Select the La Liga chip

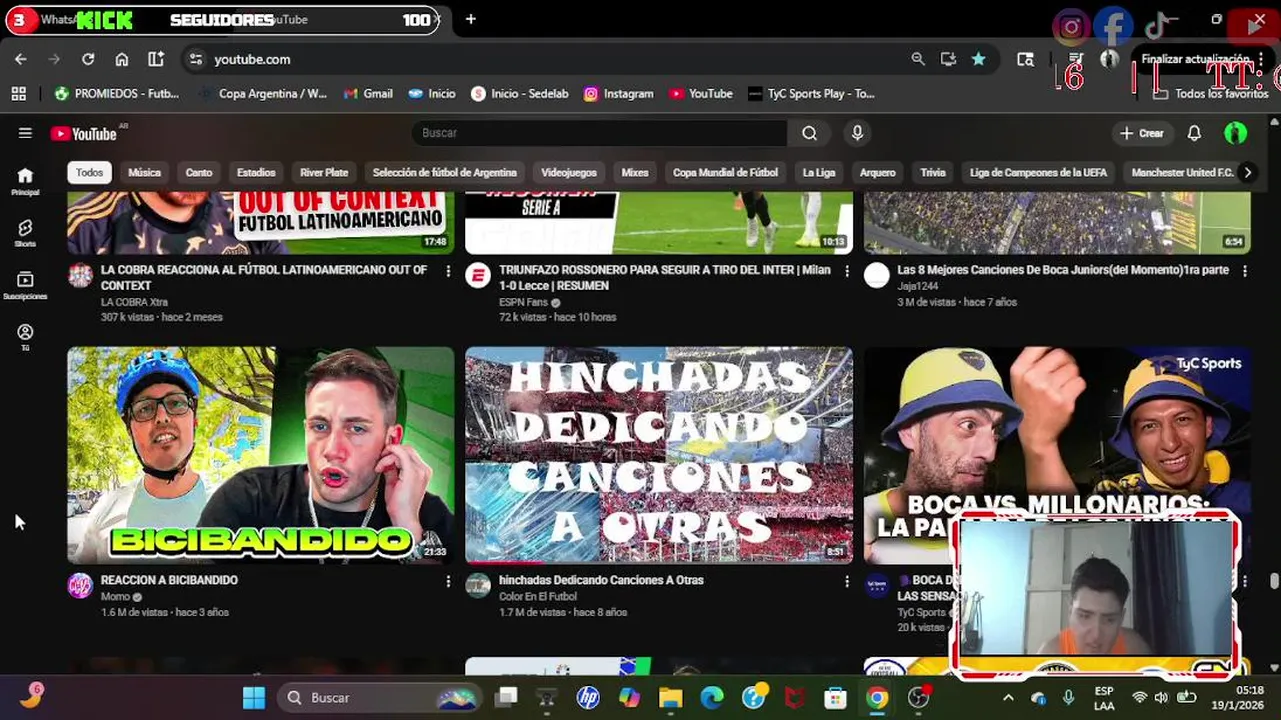818,172
